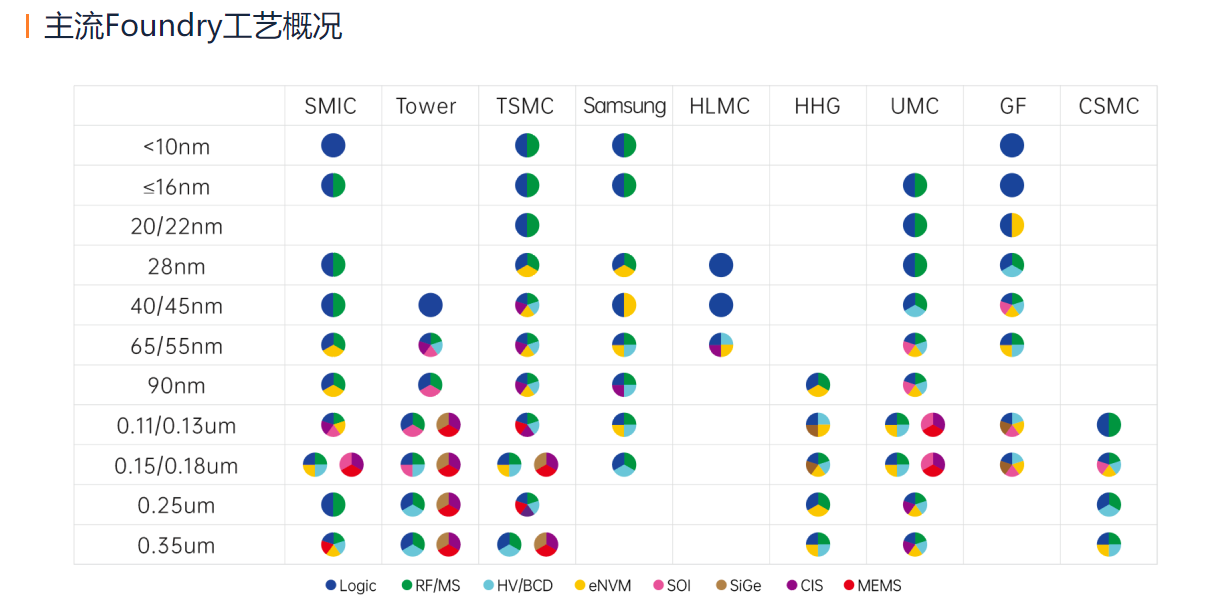The image size is (1208, 614).
Task: Select the HLMC 28nm pie icon
Action: 720,265
